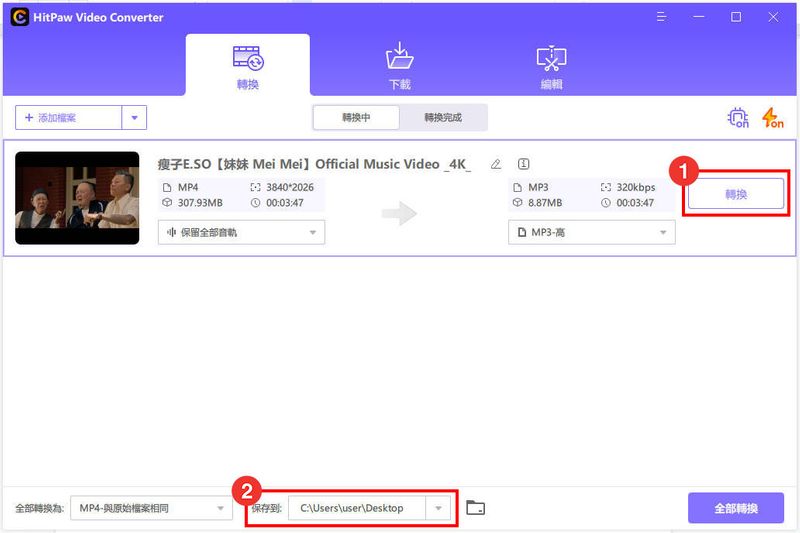Image resolution: width=800 pixels, height=533 pixels.
Task: Open the 全部轉換為 MP4 format dropdown
Action: tap(151, 508)
